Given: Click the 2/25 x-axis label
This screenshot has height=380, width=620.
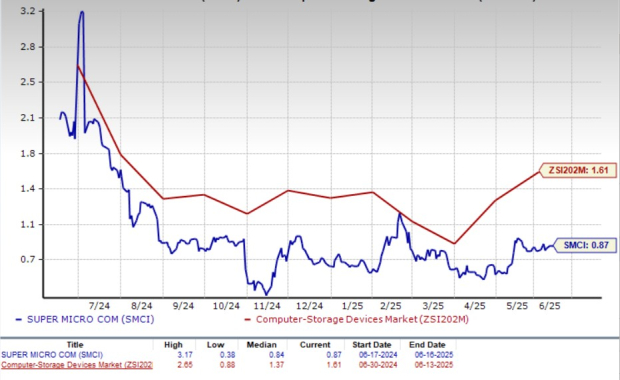Looking at the screenshot, I should click(391, 306).
